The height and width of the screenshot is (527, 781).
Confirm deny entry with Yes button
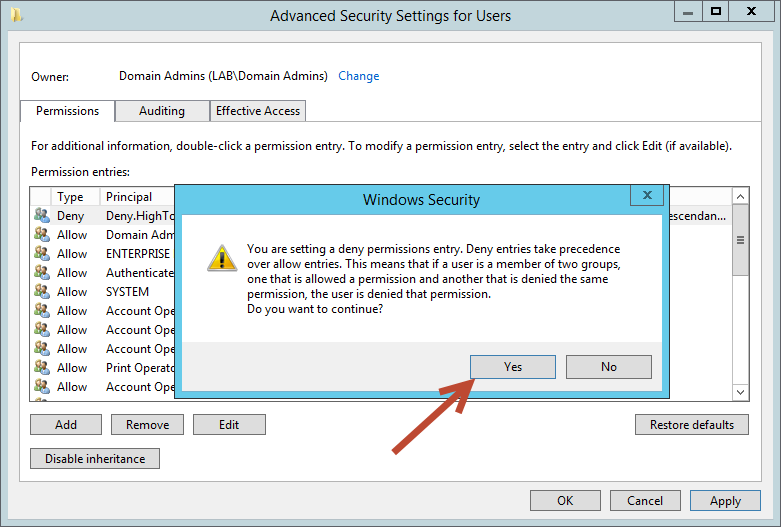[513, 367]
